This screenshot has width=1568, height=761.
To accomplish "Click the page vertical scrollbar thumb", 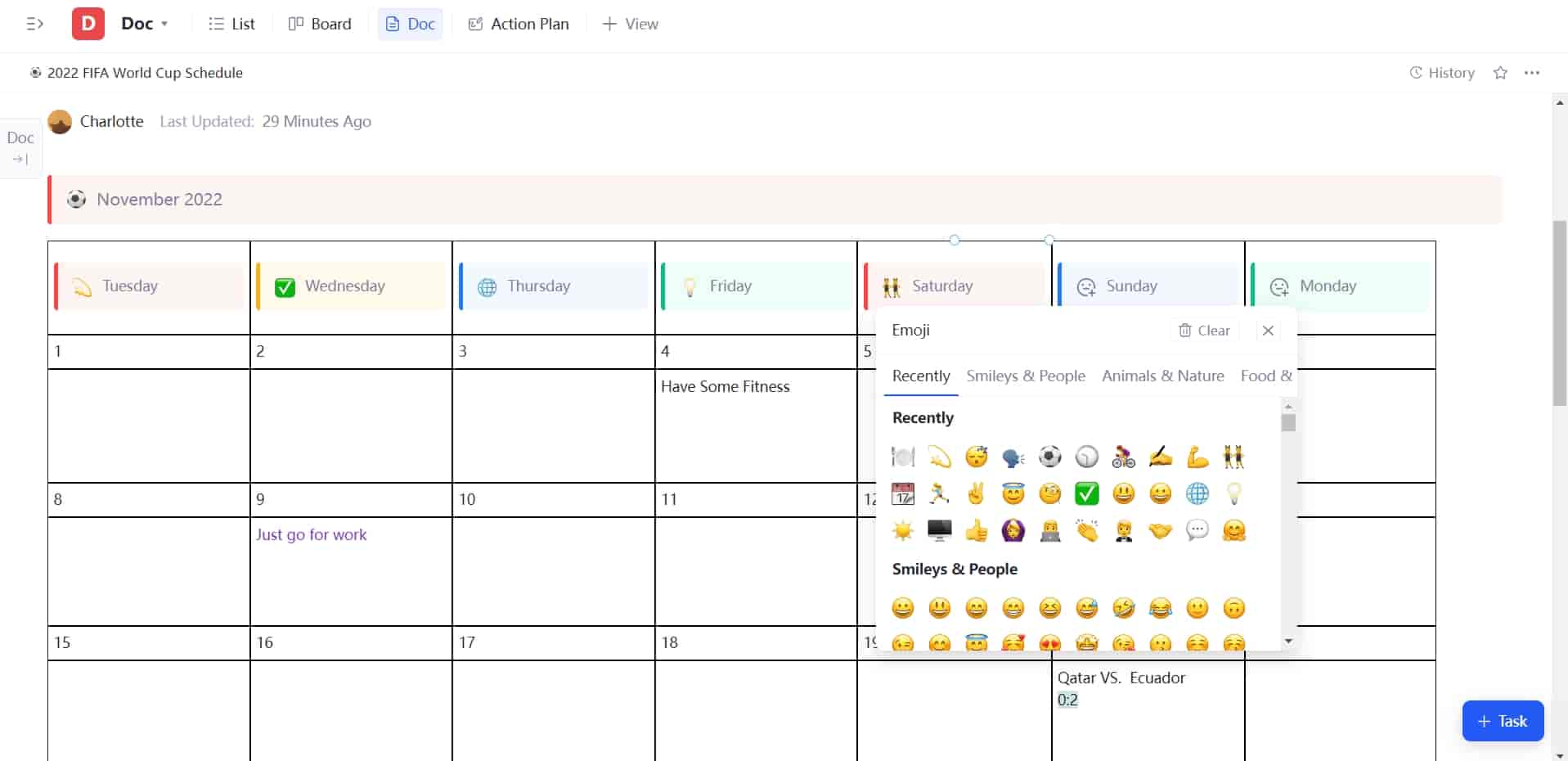I will tap(1560, 313).
